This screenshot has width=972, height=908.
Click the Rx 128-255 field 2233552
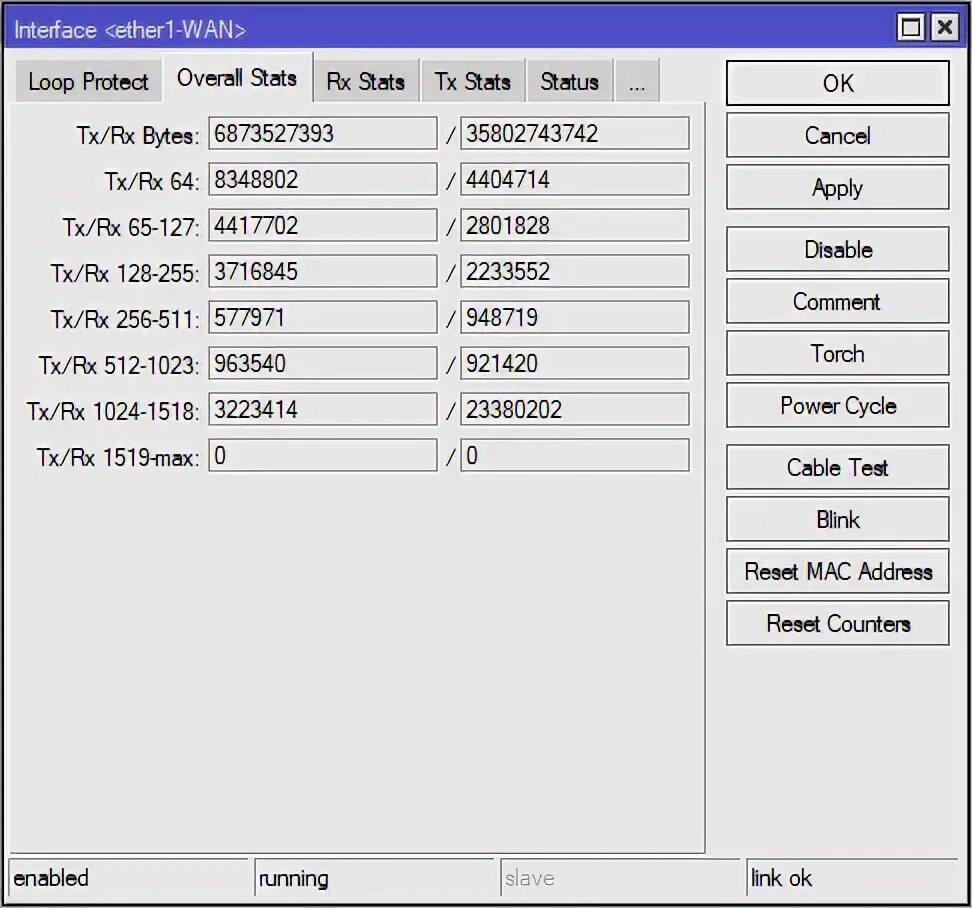tap(575, 271)
